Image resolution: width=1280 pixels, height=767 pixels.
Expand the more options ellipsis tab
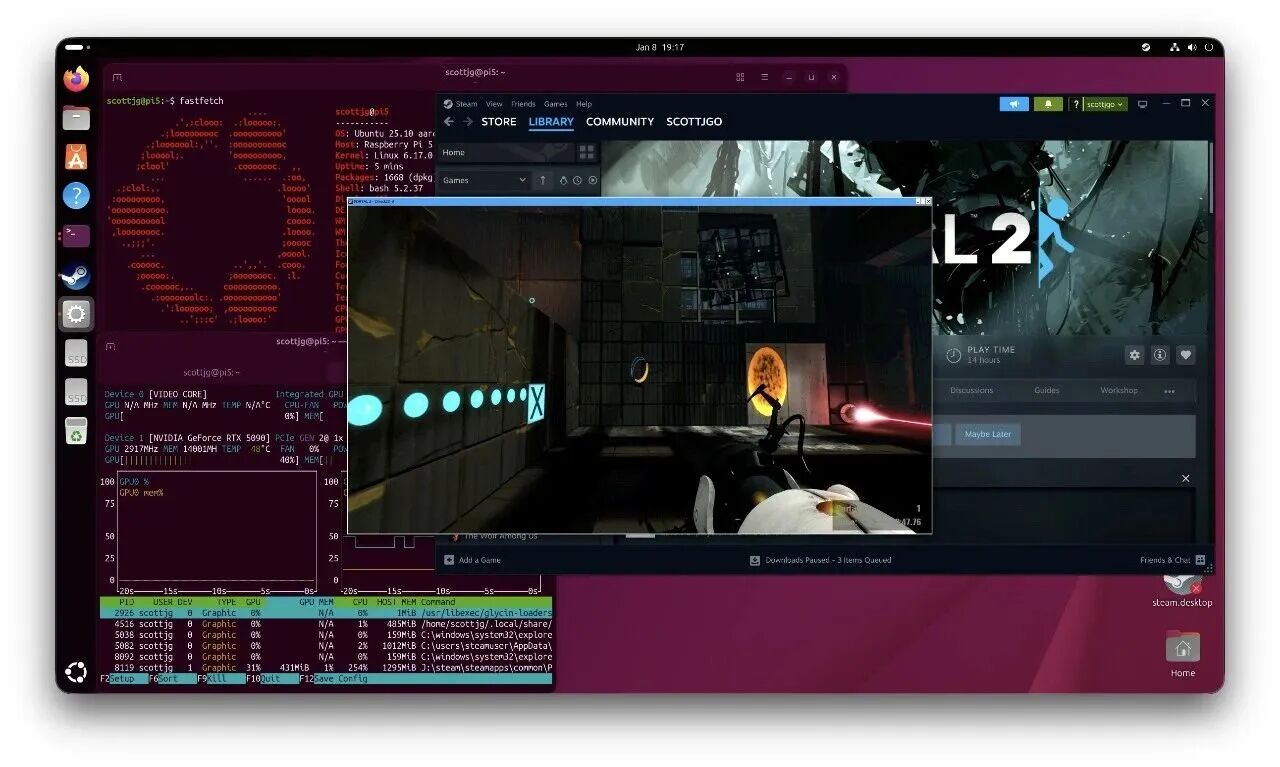point(1169,392)
